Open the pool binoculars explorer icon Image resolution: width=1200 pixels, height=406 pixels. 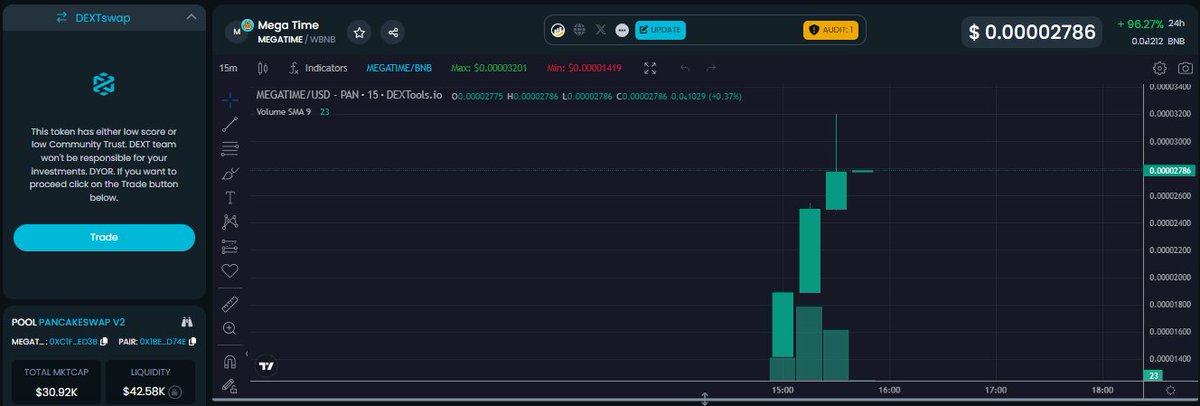point(186,322)
